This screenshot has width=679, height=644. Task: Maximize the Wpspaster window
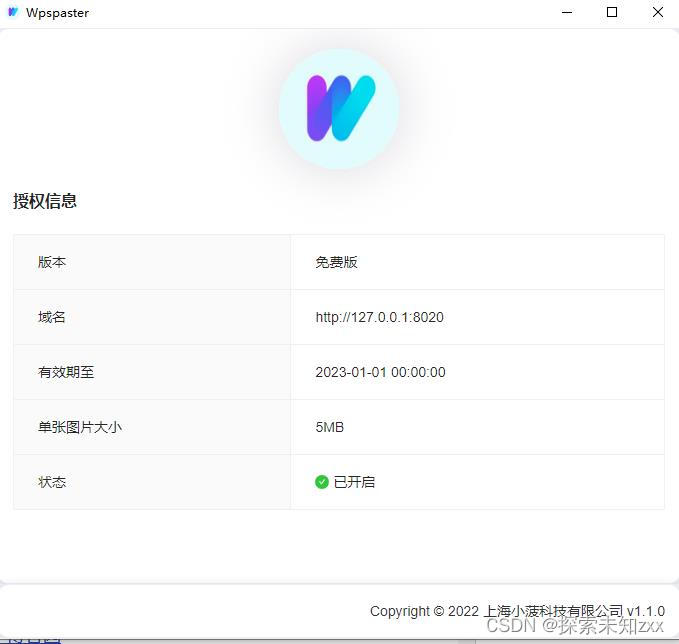pos(612,12)
